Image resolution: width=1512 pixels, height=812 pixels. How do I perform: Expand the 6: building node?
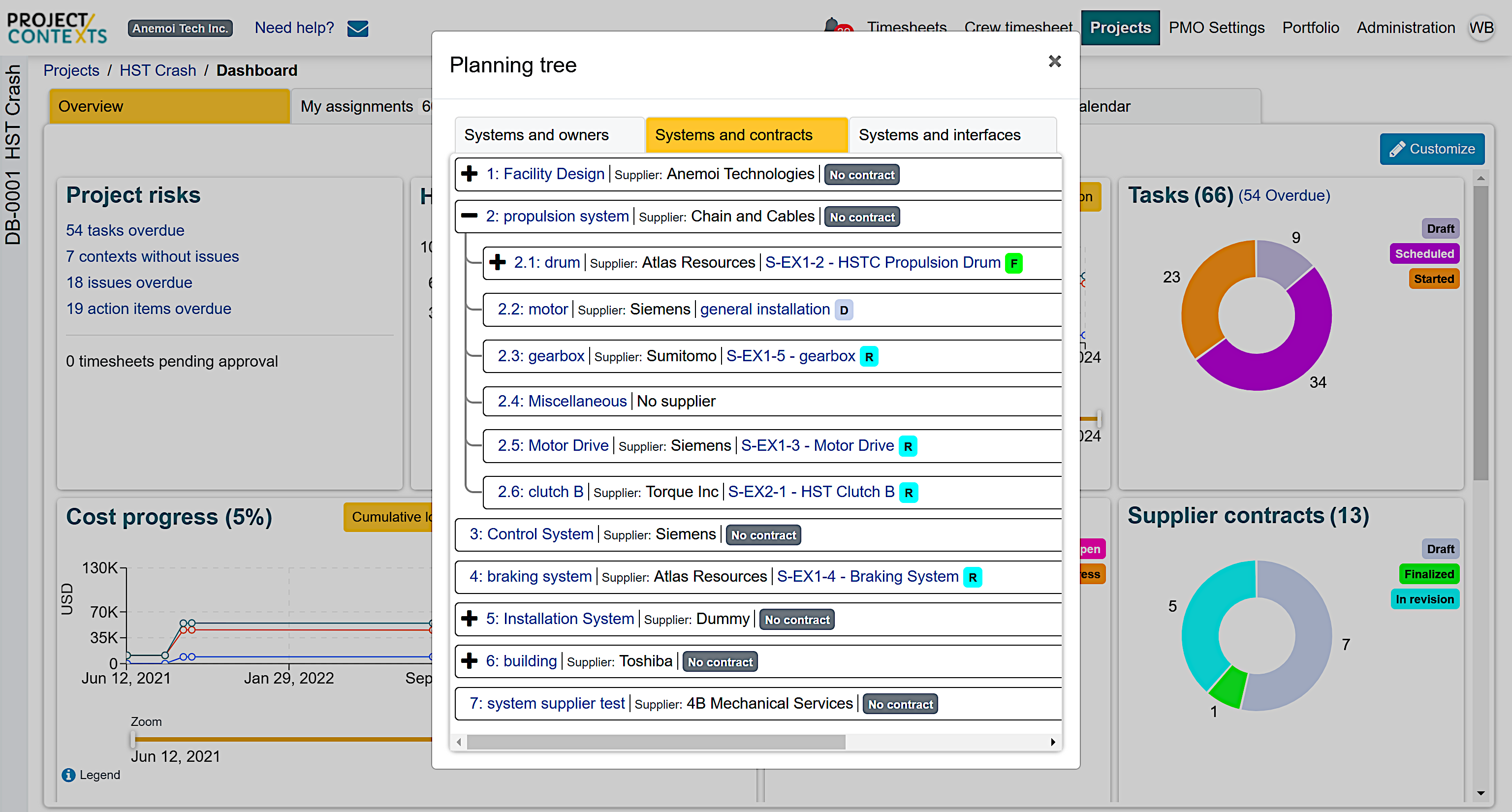[469, 660]
